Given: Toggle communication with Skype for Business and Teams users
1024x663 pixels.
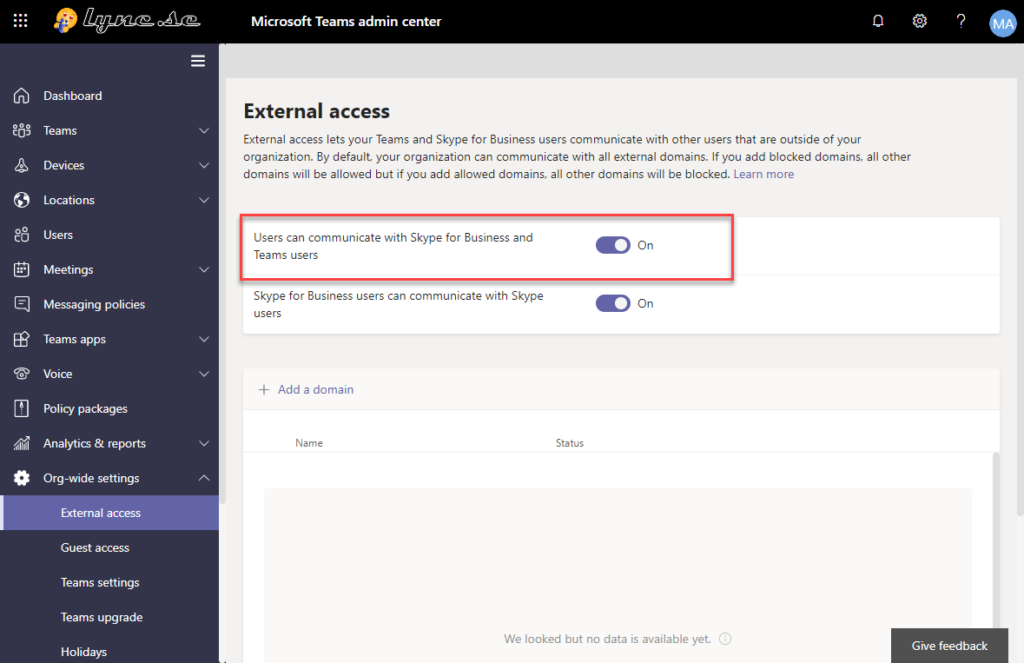Looking at the screenshot, I should (x=613, y=245).
